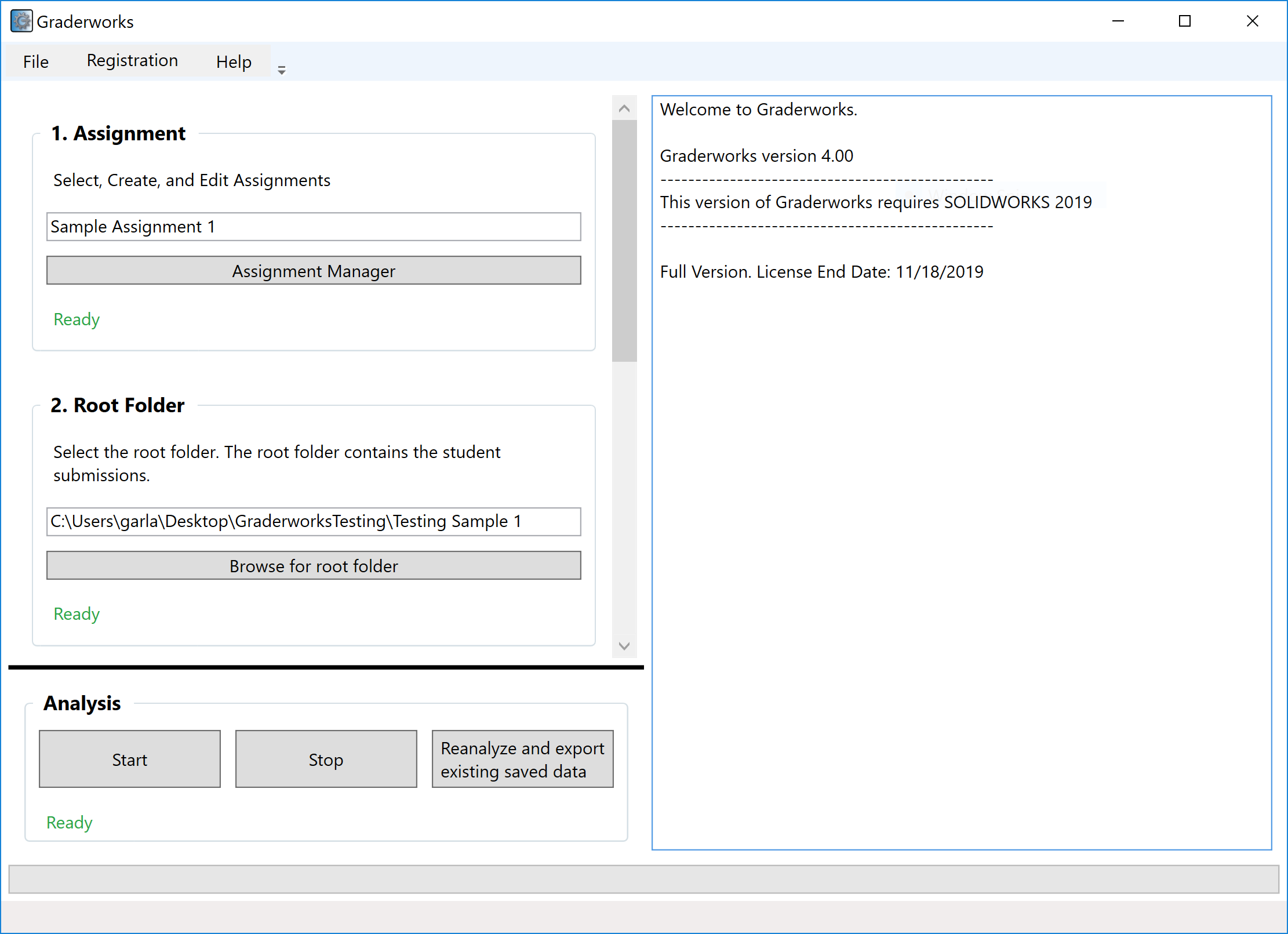Viewport: 1288px width, 934px height.
Task: Click 'Graderworks version 4.00' log line
Action: click(x=756, y=156)
